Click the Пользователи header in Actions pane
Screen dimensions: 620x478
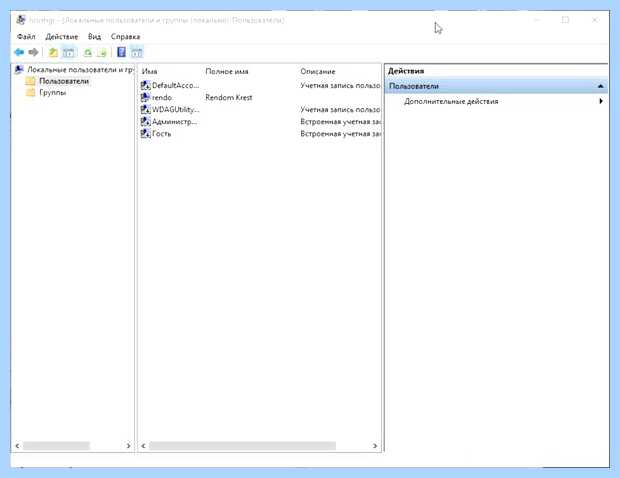496,86
